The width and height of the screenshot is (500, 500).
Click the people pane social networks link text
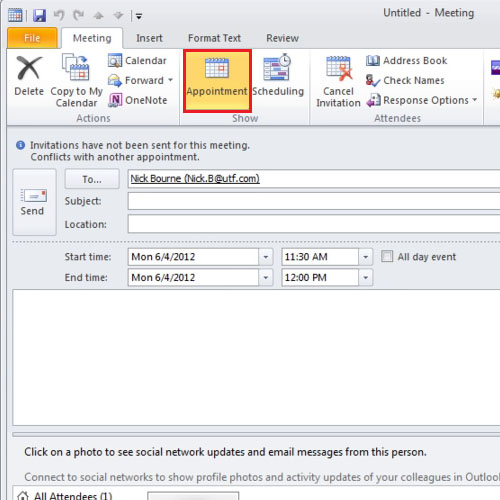pos(262,477)
